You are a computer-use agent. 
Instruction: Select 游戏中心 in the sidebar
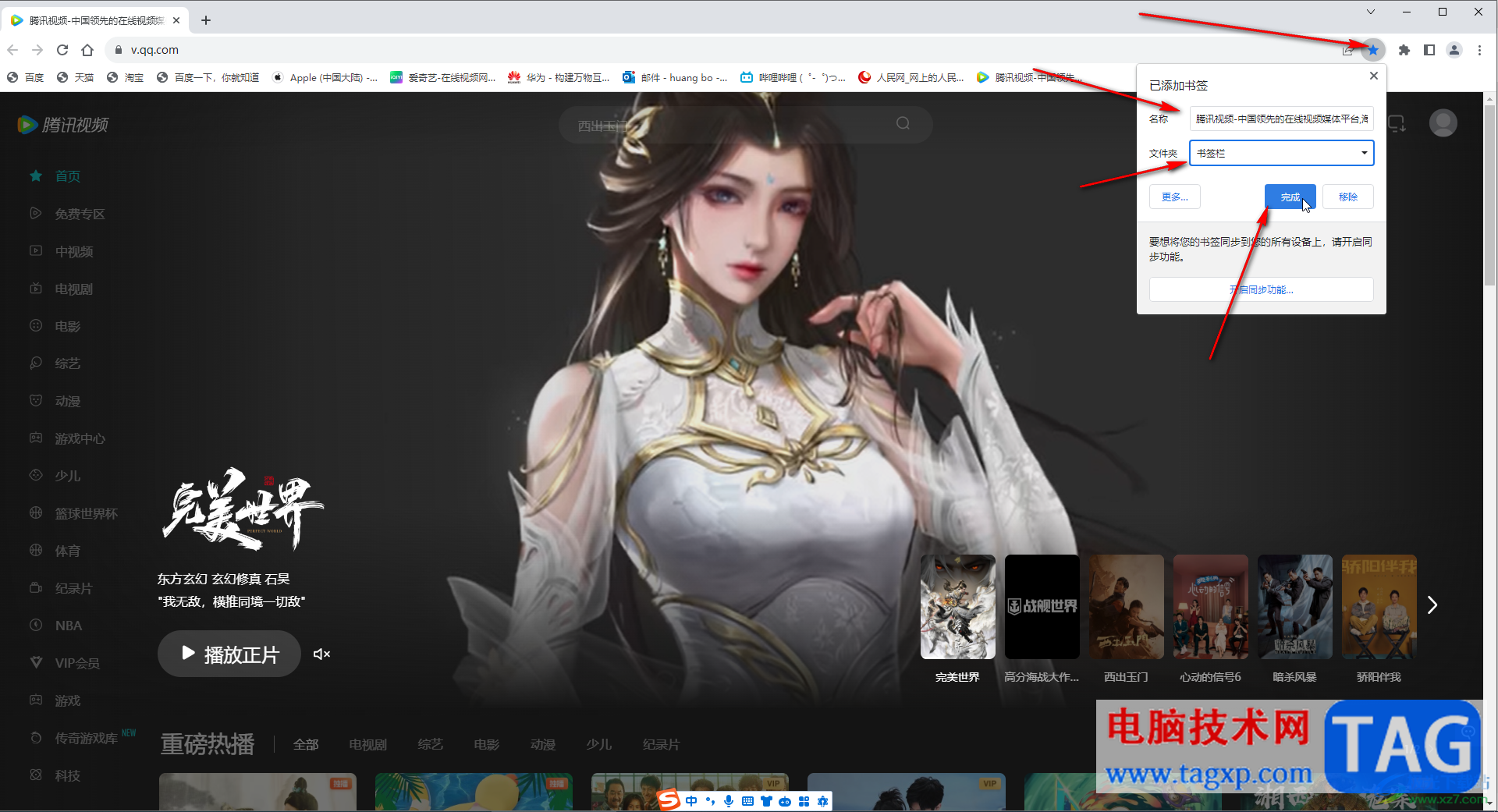click(x=68, y=438)
